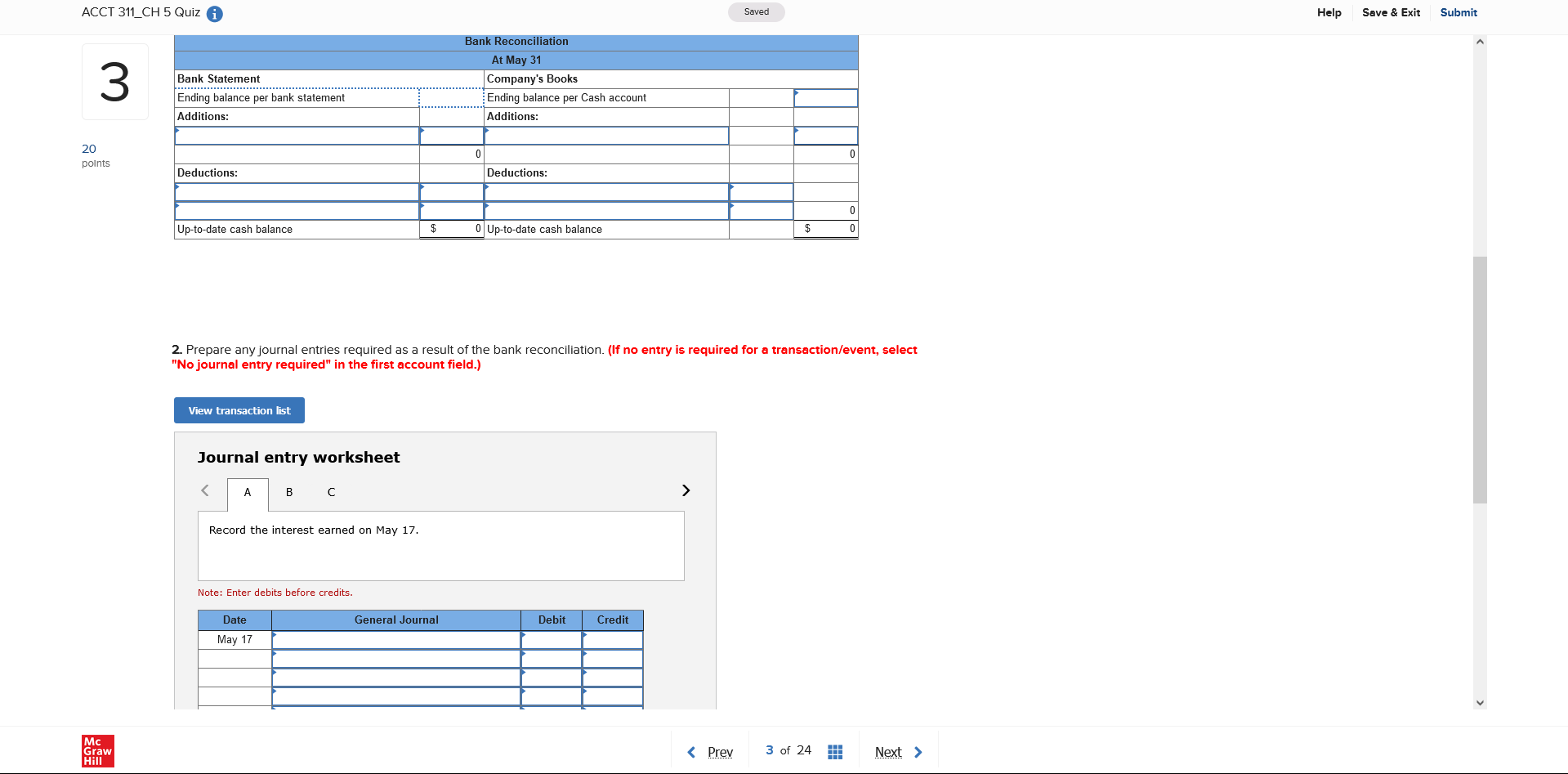Open the View transaction list
The height and width of the screenshot is (774, 1568).
pos(239,409)
